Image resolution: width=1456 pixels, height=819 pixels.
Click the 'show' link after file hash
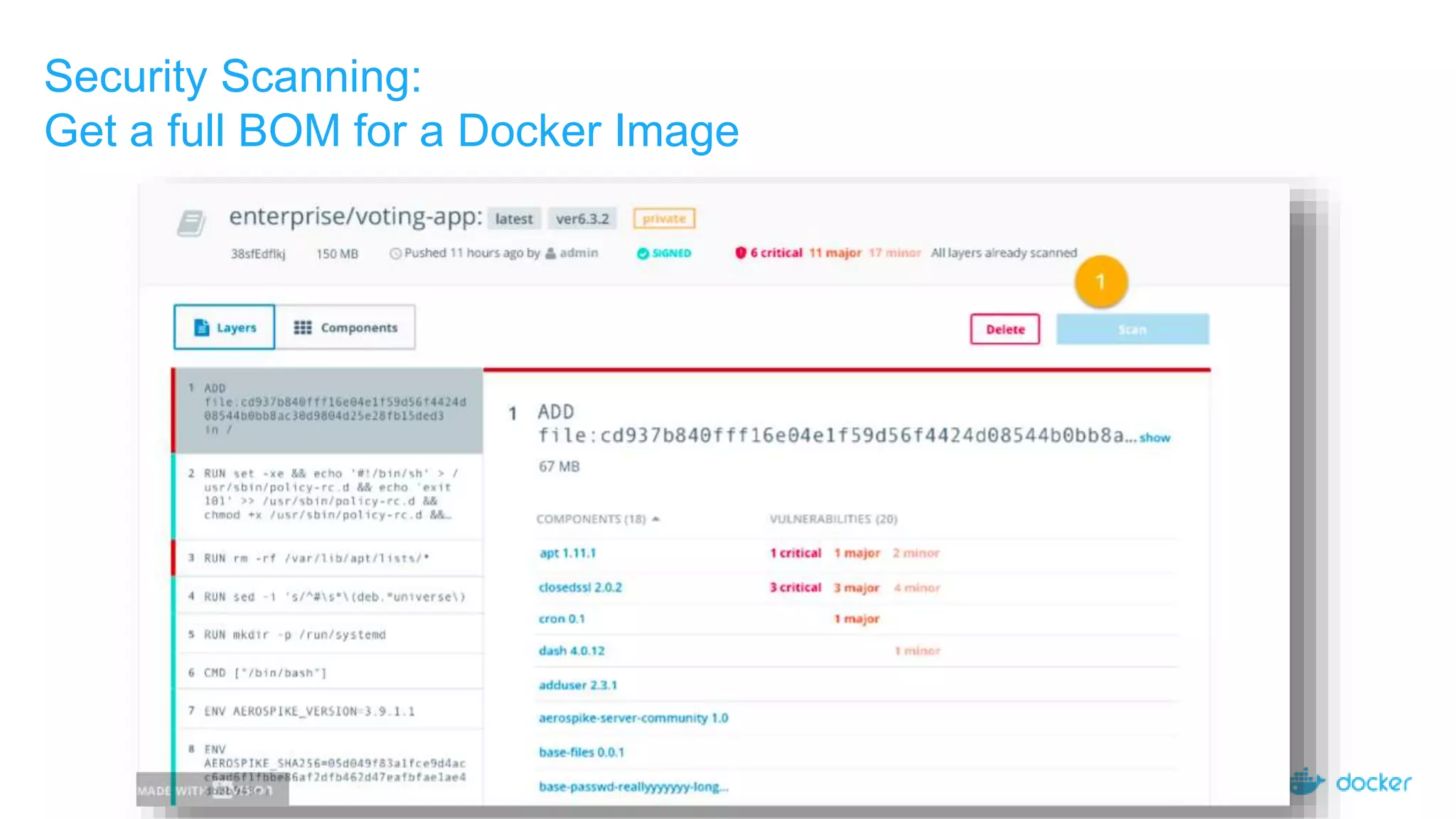[1155, 438]
